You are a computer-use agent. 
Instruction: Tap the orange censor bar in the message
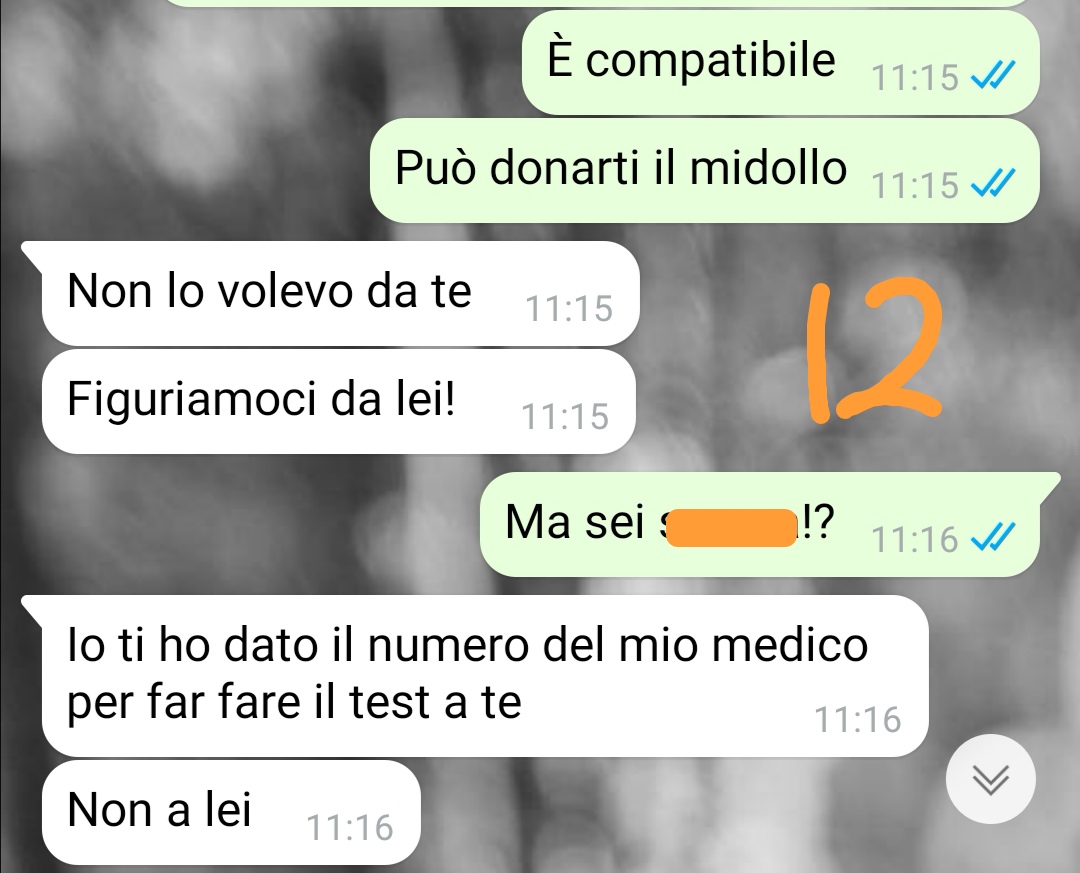pos(731,527)
